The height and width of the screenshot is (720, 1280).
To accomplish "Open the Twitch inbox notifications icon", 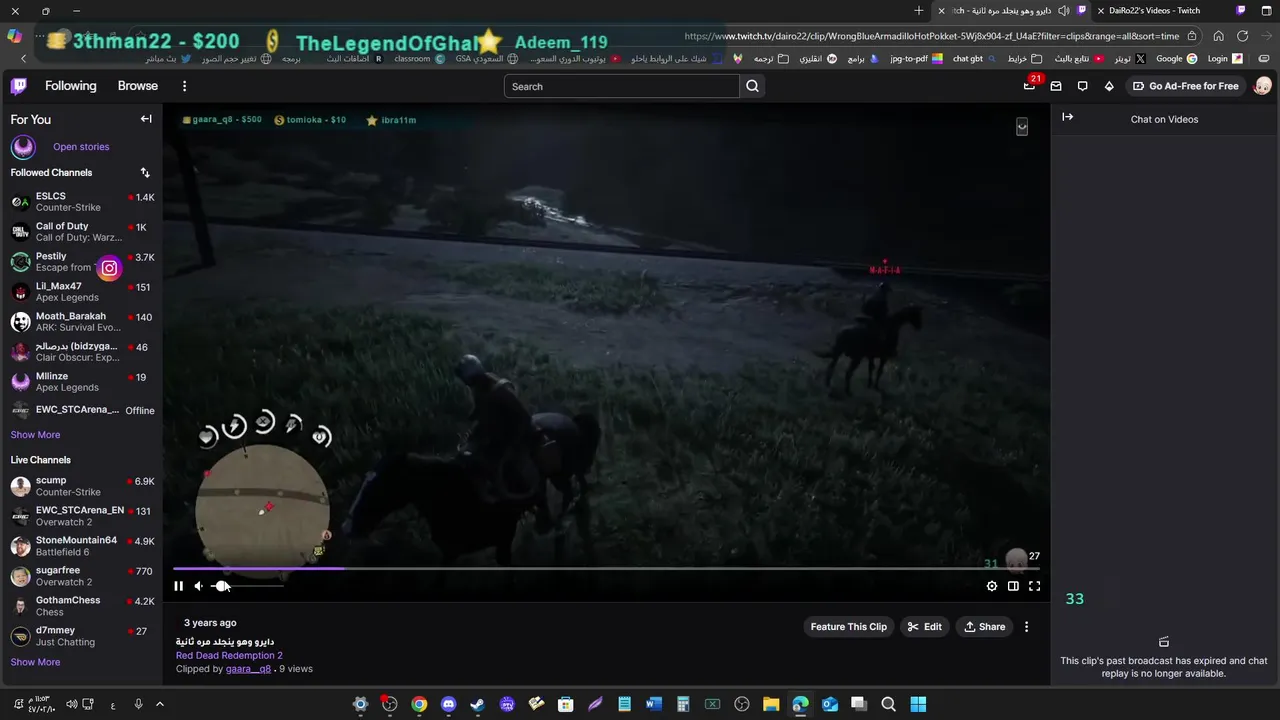I will 1056,86.
